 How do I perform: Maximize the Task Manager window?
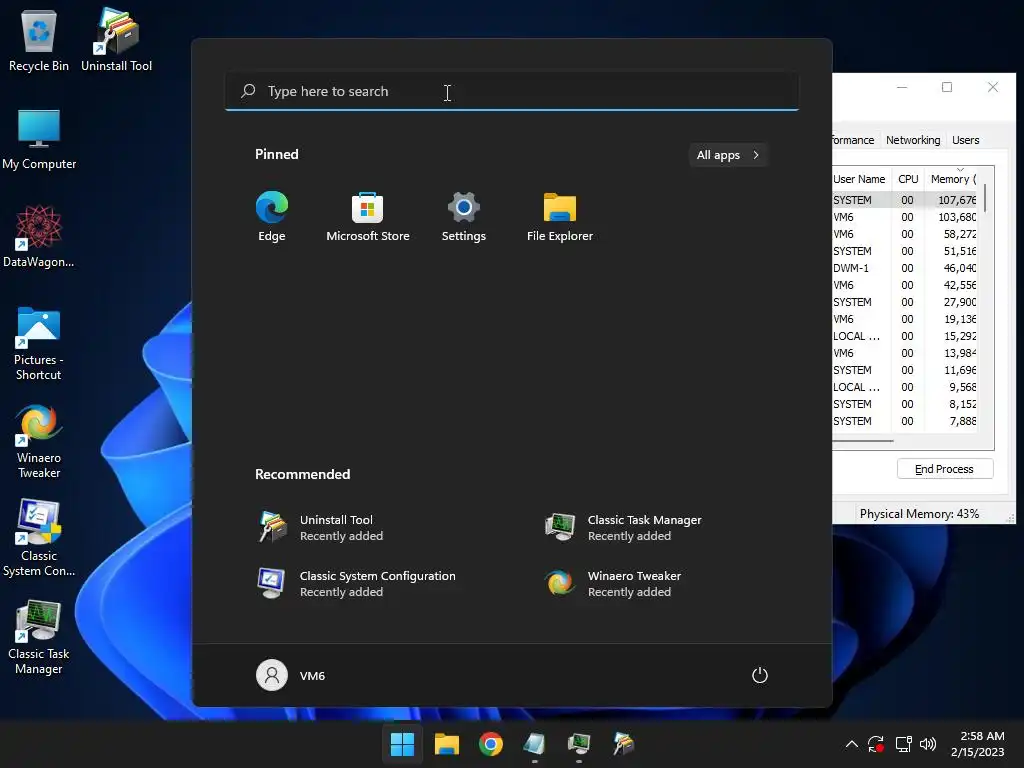coord(947,87)
